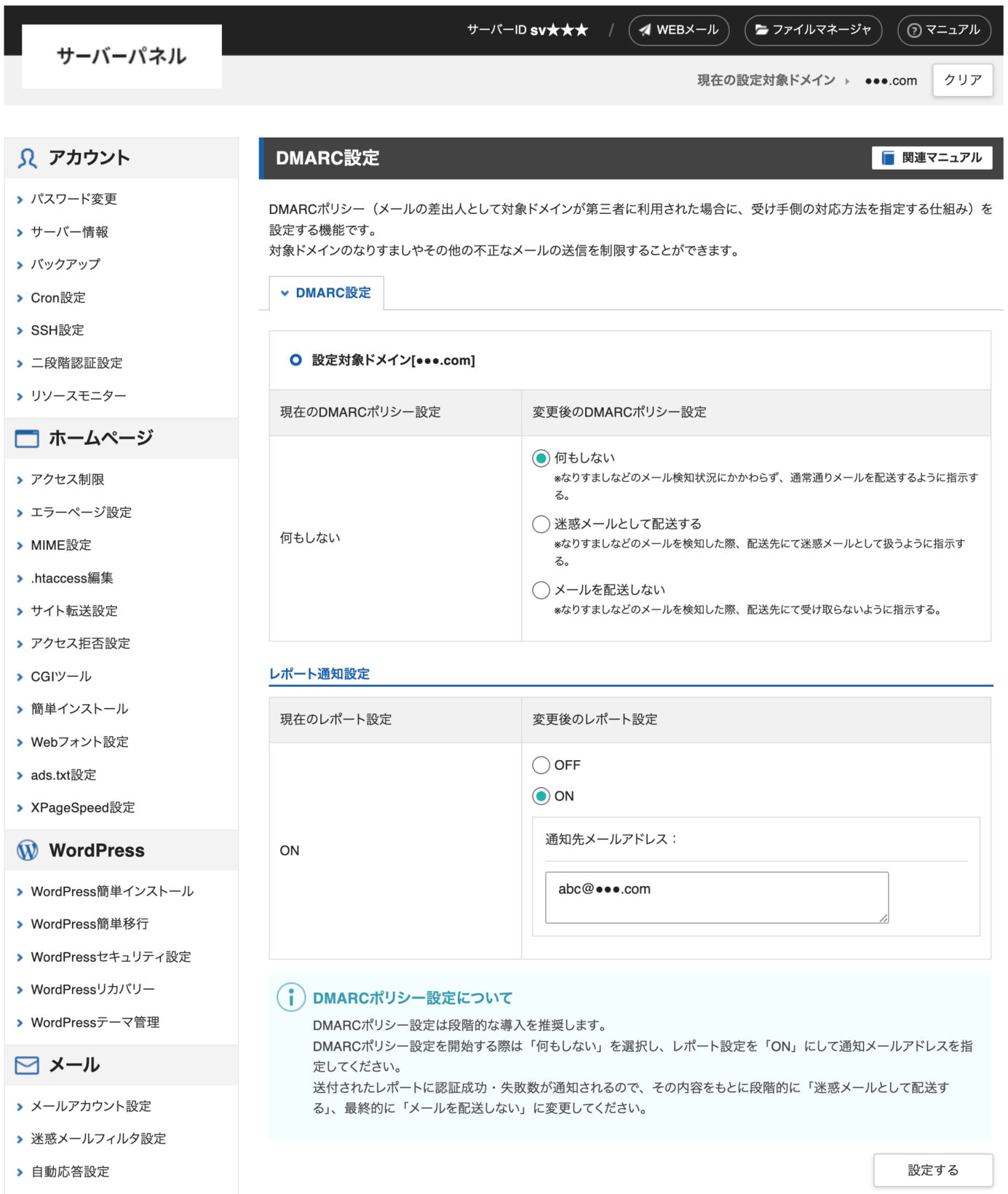Open WordPressテーマ管理 in sidebar
This screenshot has height=1194, width=1008.
(95, 1023)
